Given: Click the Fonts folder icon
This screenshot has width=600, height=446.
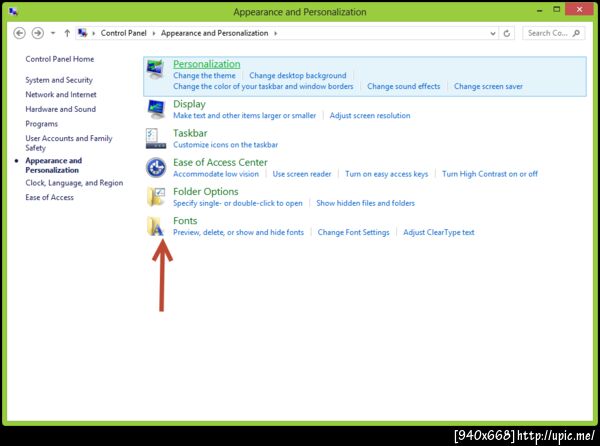Looking at the screenshot, I should 156,226.
